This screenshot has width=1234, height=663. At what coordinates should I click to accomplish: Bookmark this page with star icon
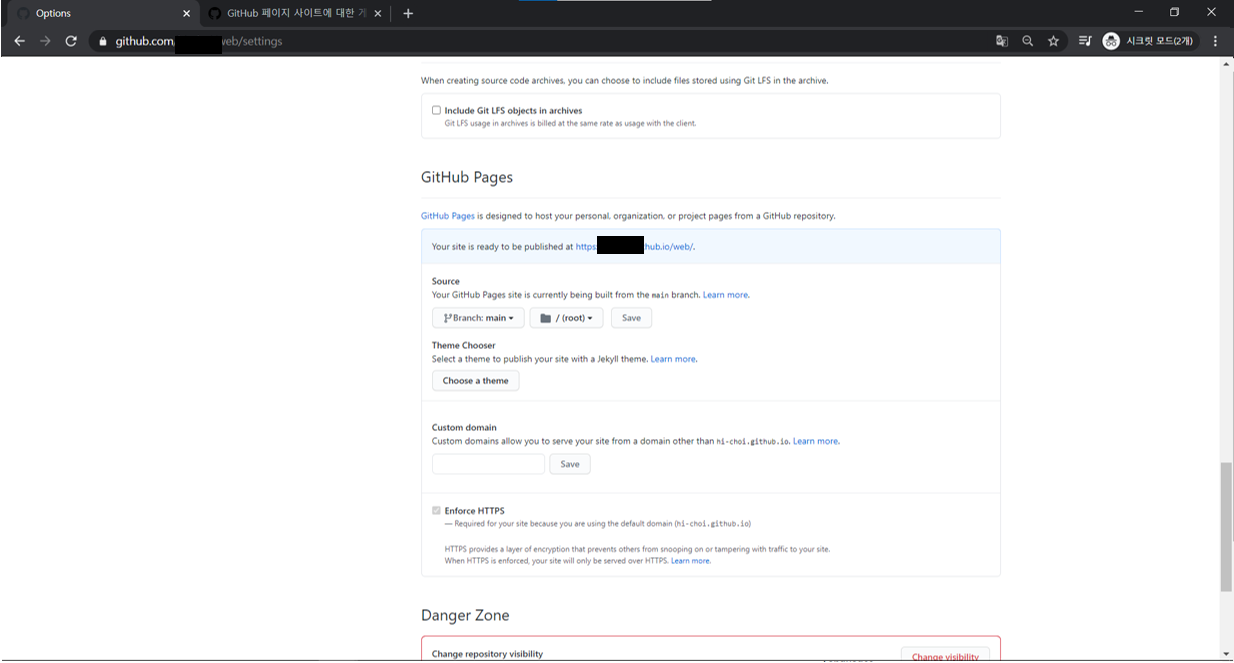pyautogui.click(x=1053, y=41)
